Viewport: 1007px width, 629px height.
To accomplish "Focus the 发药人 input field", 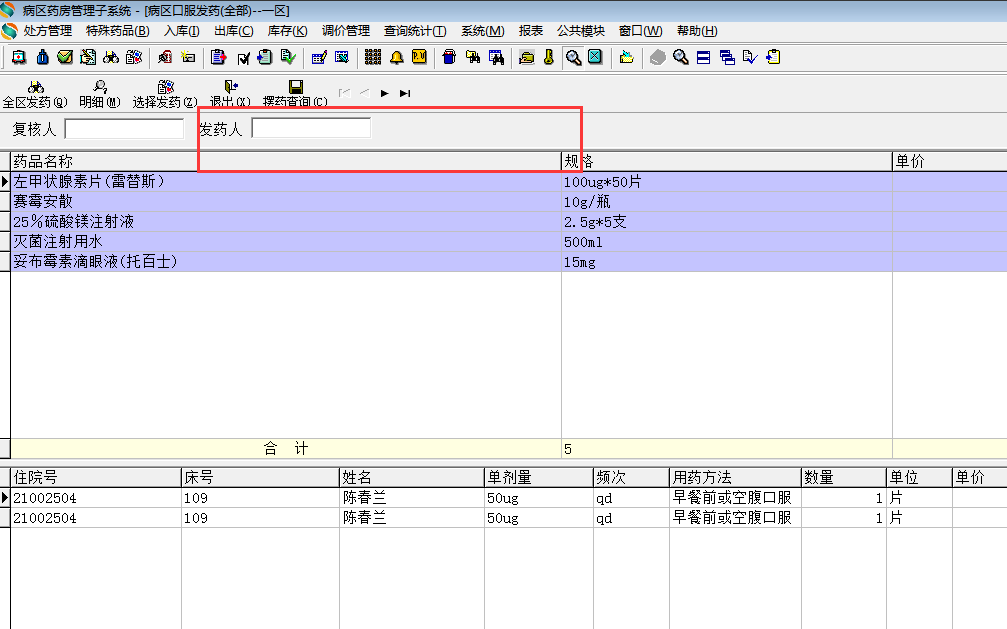I will (x=311, y=128).
